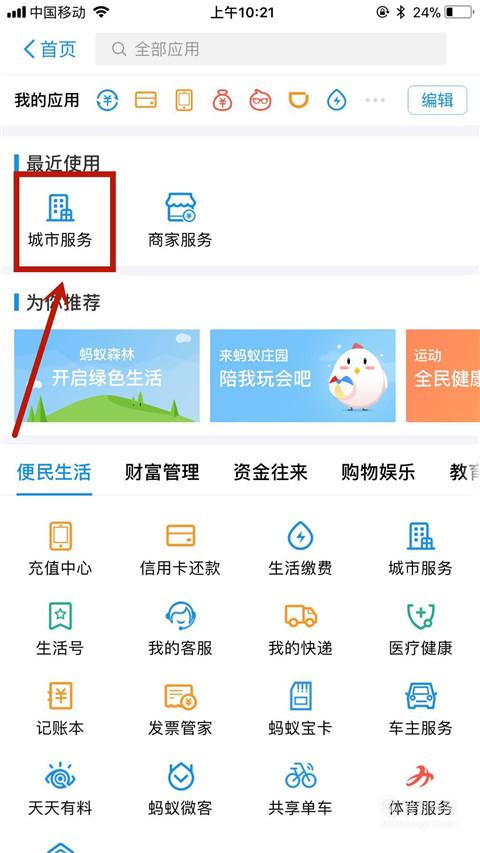Open 共享单车 bicycle icon
This screenshot has height=853, width=480.
pos(300,775)
